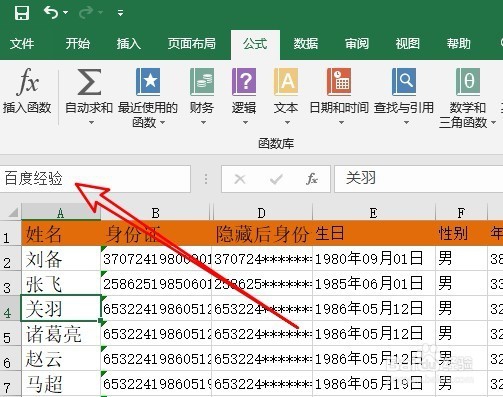Click the 姓名 header cell
The width and height of the screenshot is (503, 397).
[61, 233]
